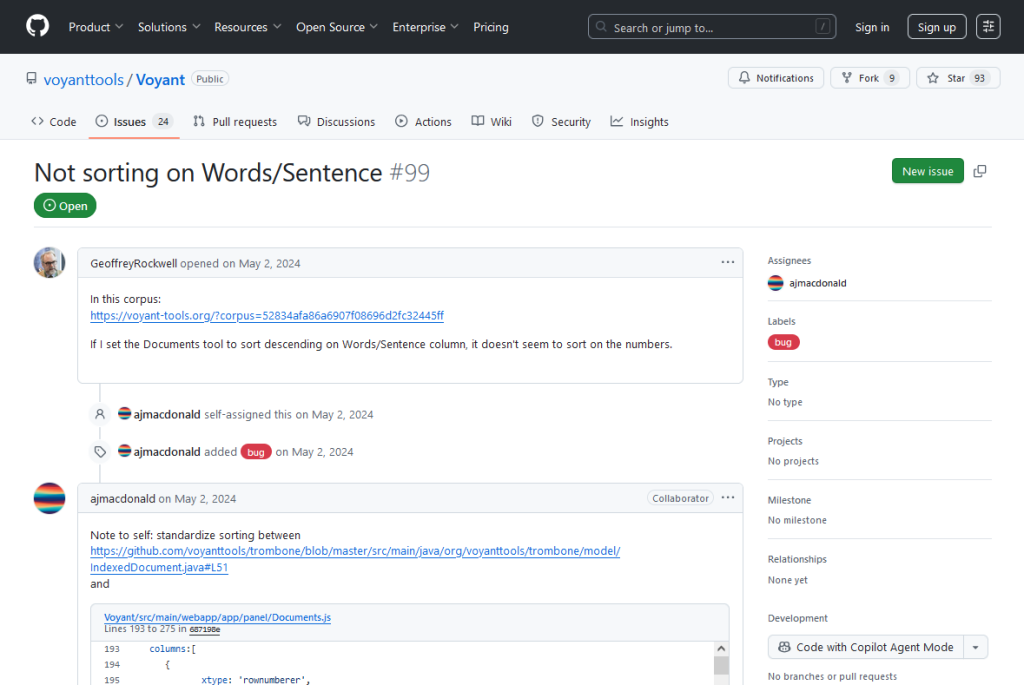Click GeoffreyRockwell author name
This screenshot has height=685, width=1024.
[133, 263]
